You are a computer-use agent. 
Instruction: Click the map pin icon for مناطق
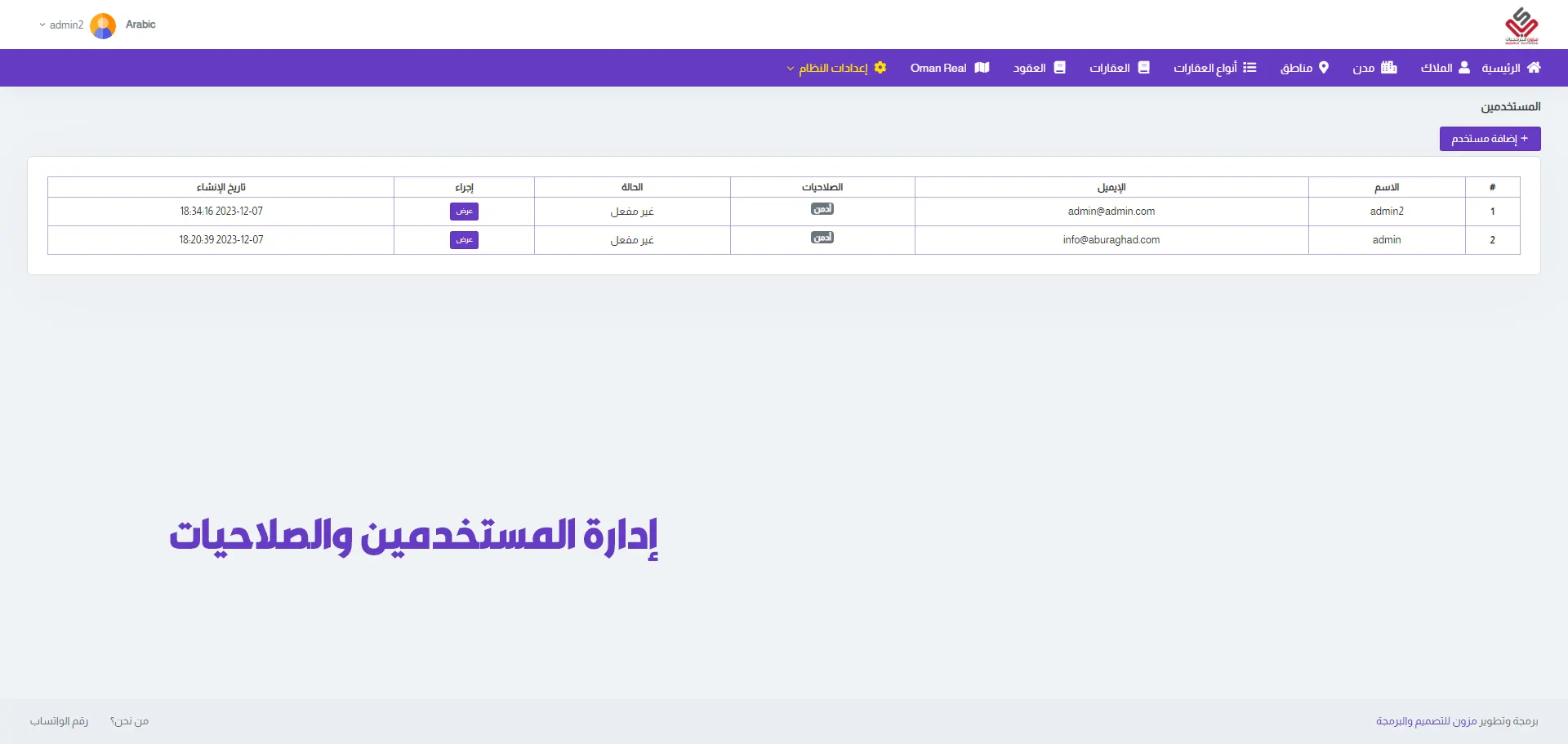tap(1324, 68)
